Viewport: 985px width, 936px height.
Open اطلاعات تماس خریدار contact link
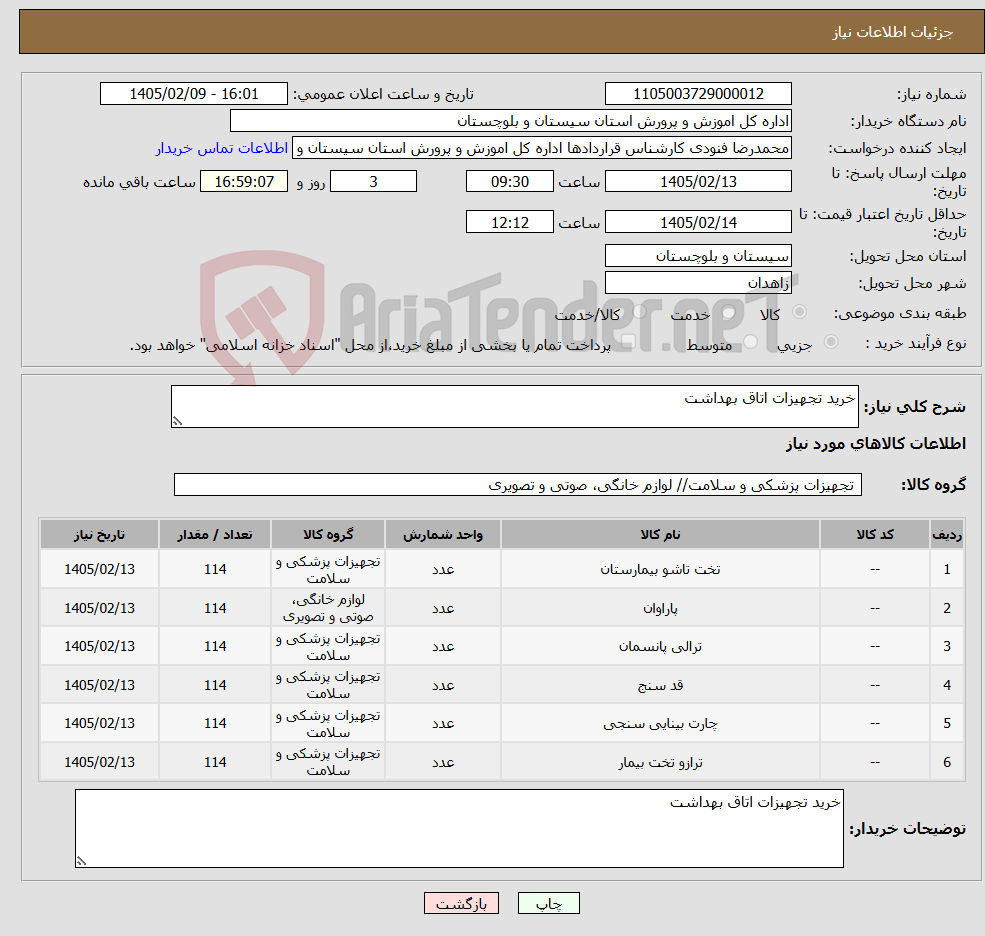click(x=222, y=148)
